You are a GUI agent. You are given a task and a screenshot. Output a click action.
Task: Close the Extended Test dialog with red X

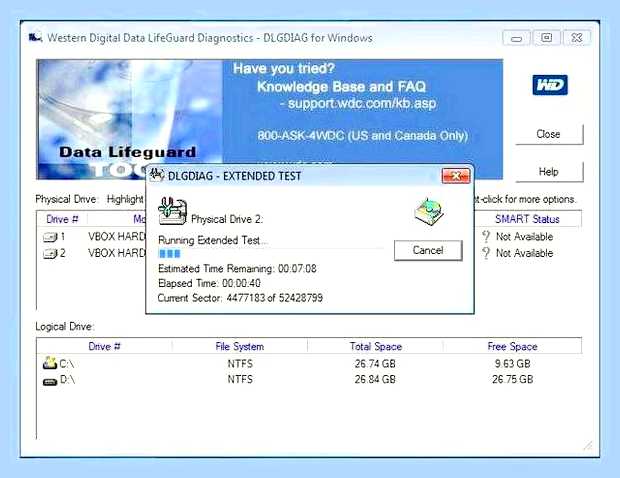tap(456, 176)
